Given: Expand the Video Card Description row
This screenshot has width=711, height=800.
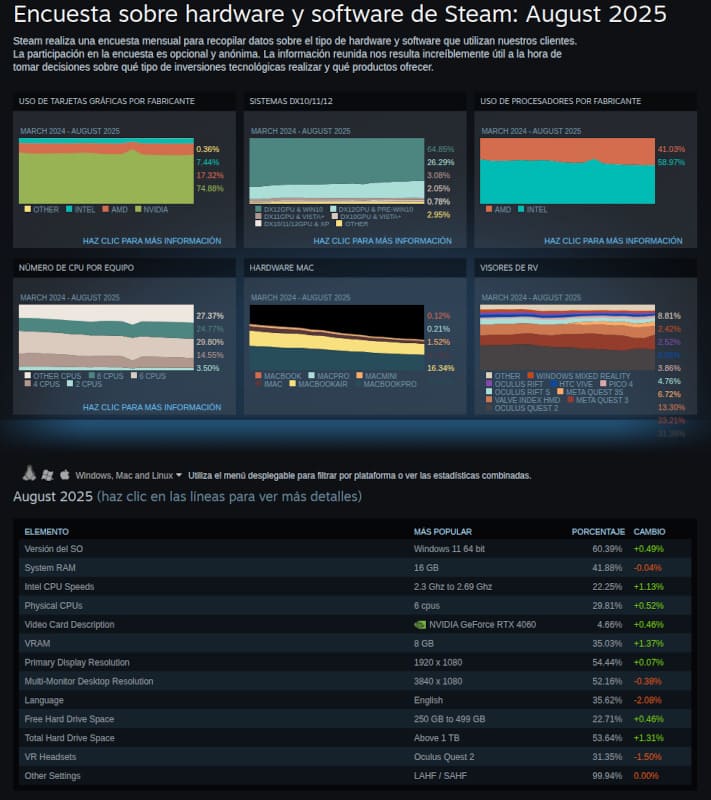Looking at the screenshot, I should click(x=355, y=624).
